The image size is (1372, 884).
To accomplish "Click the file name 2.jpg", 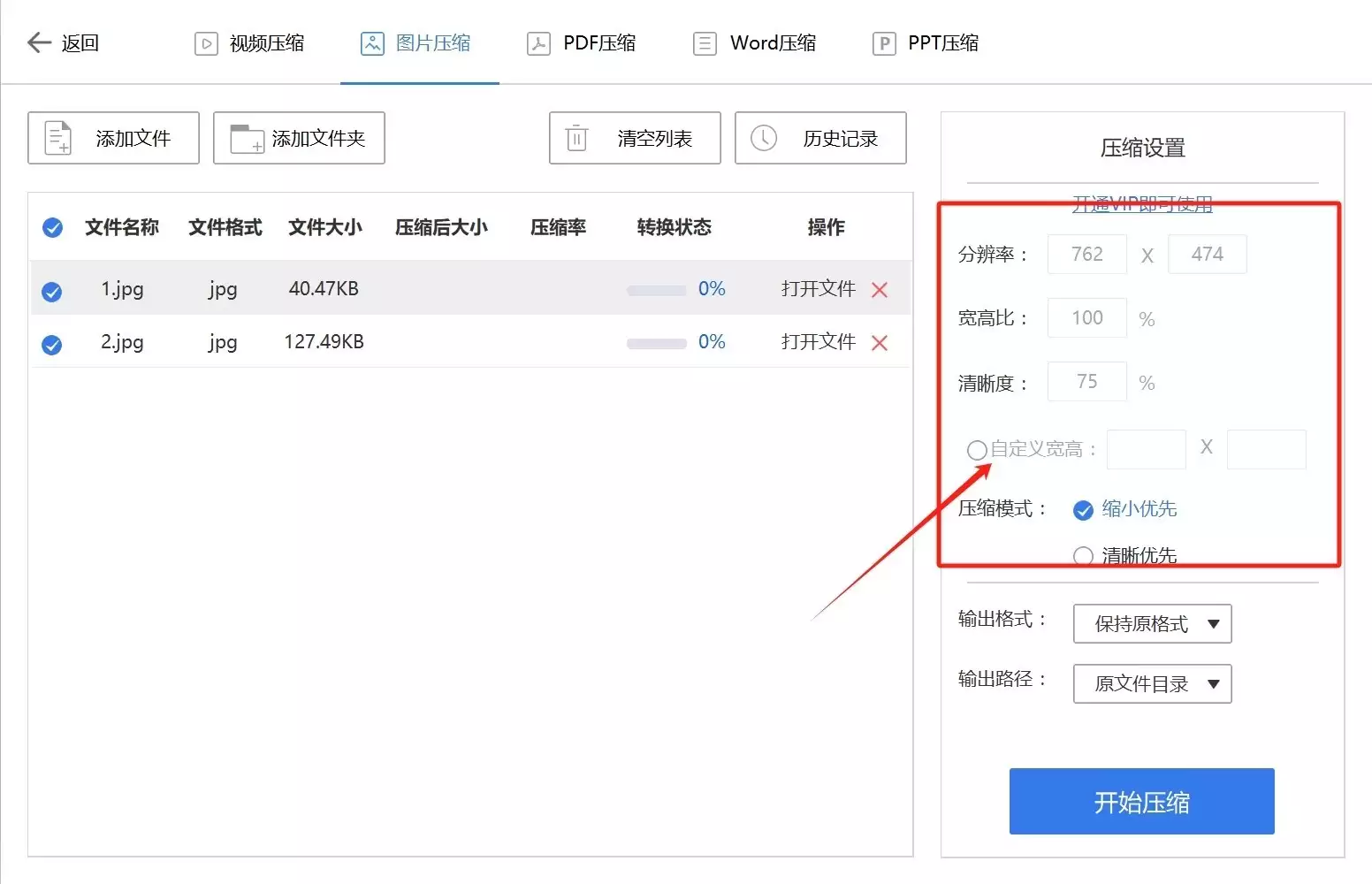I will (x=122, y=342).
